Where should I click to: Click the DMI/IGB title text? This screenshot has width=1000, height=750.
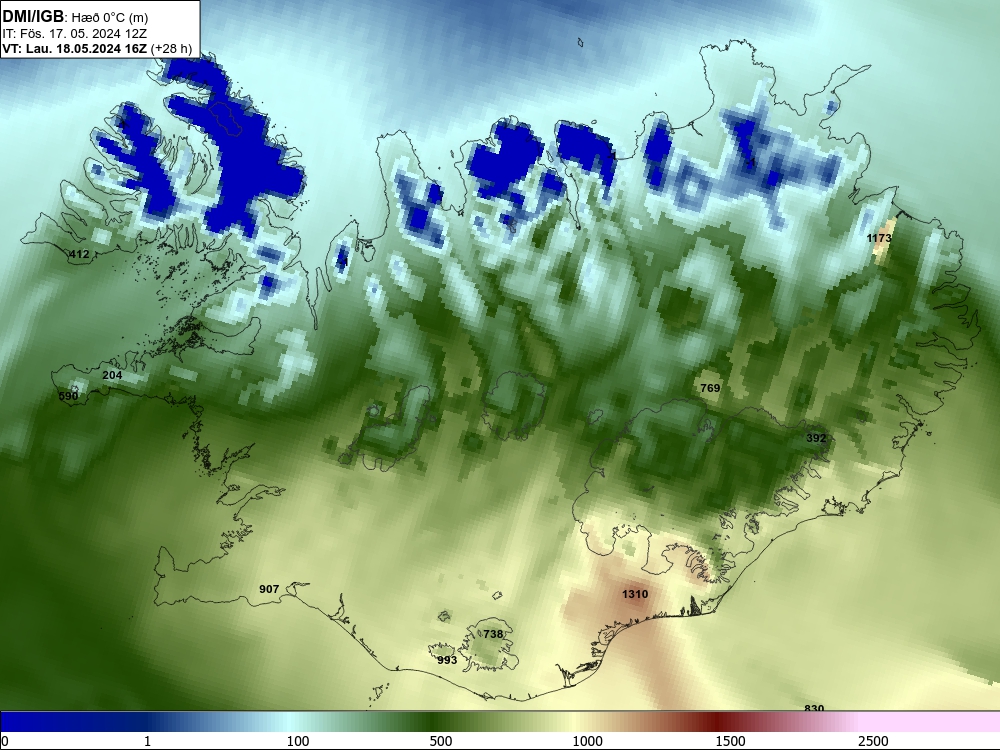(x=33, y=17)
